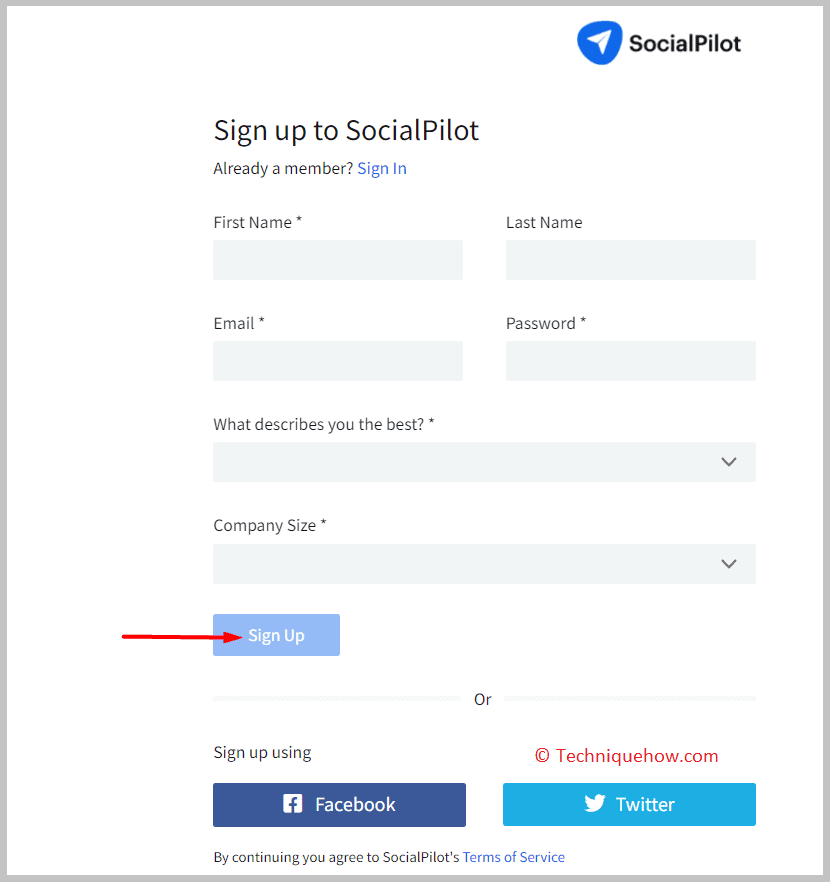Expand the 'What describes you the best?' chevron

pyautogui.click(x=729, y=462)
